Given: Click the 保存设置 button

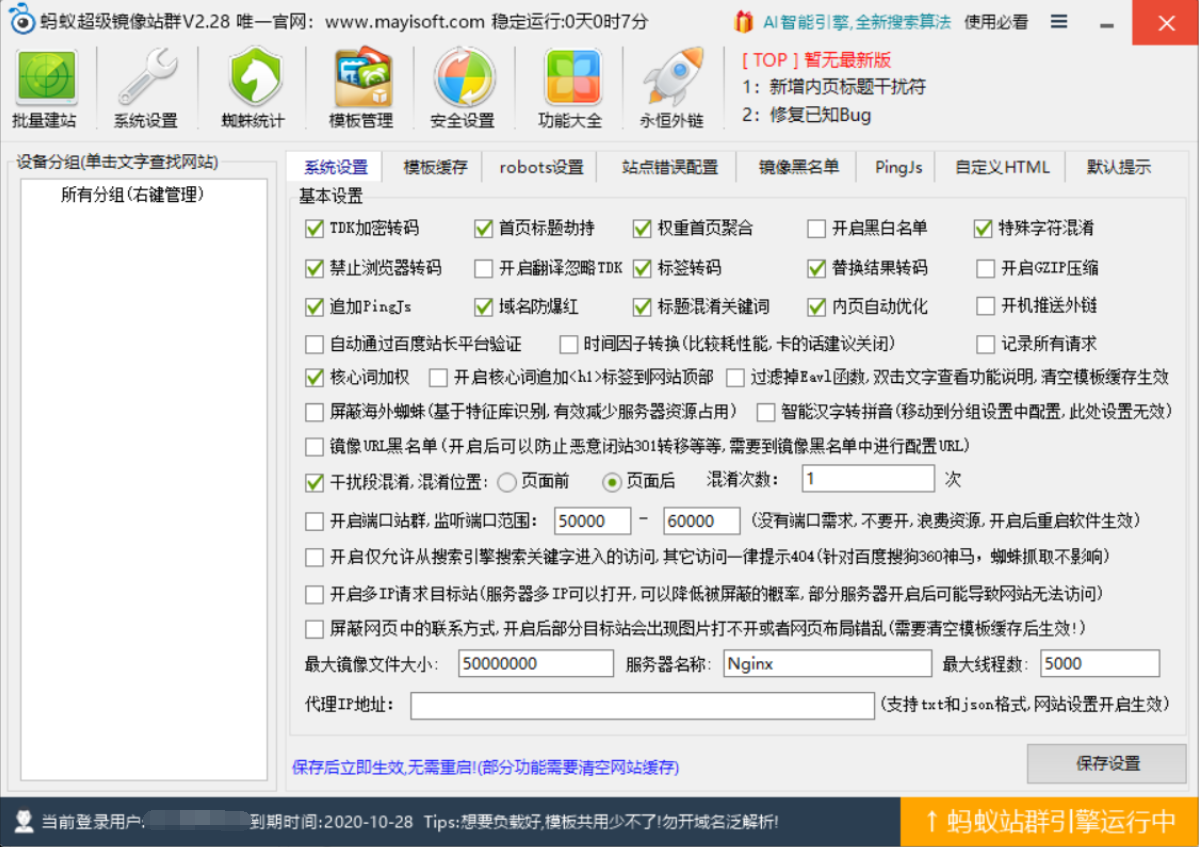Looking at the screenshot, I should tap(1107, 764).
